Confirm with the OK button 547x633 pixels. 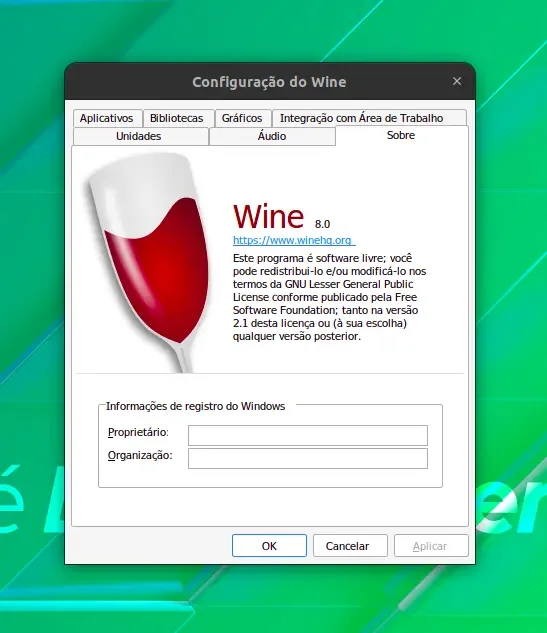click(x=269, y=546)
